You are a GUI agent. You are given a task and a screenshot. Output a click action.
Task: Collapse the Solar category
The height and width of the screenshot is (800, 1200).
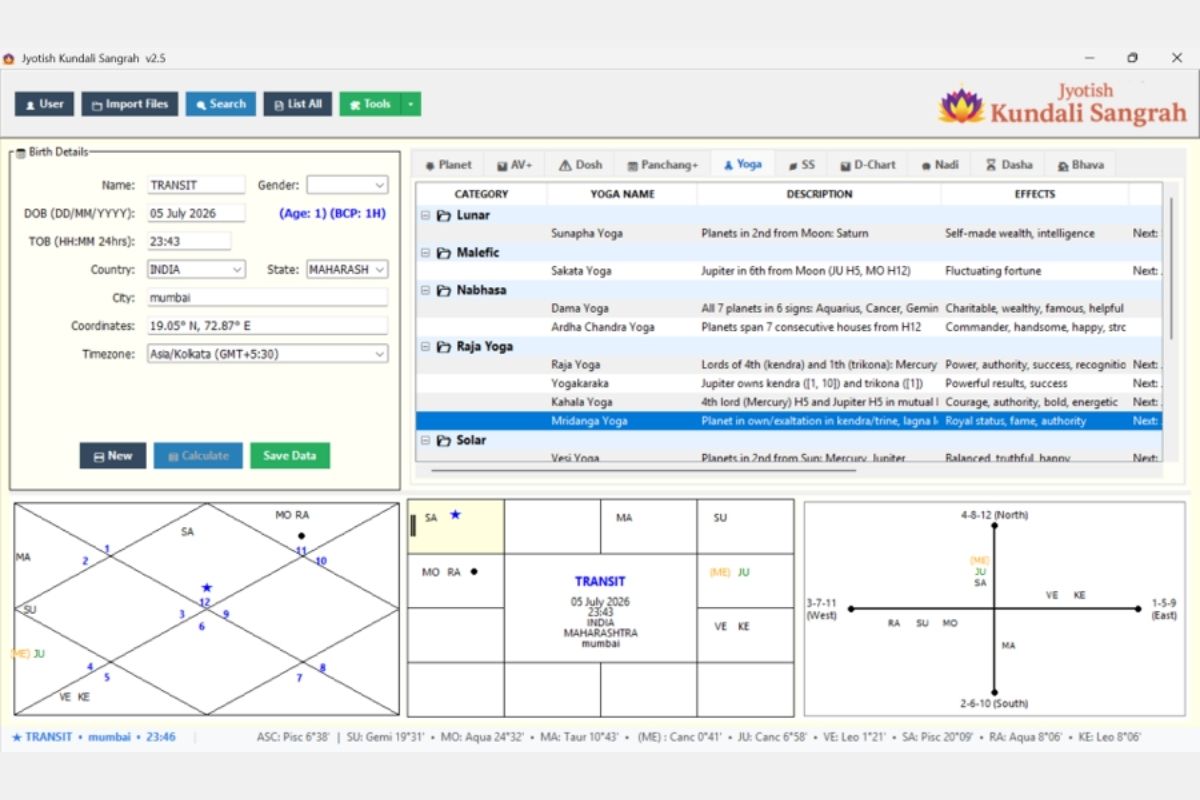click(x=425, y=440)
